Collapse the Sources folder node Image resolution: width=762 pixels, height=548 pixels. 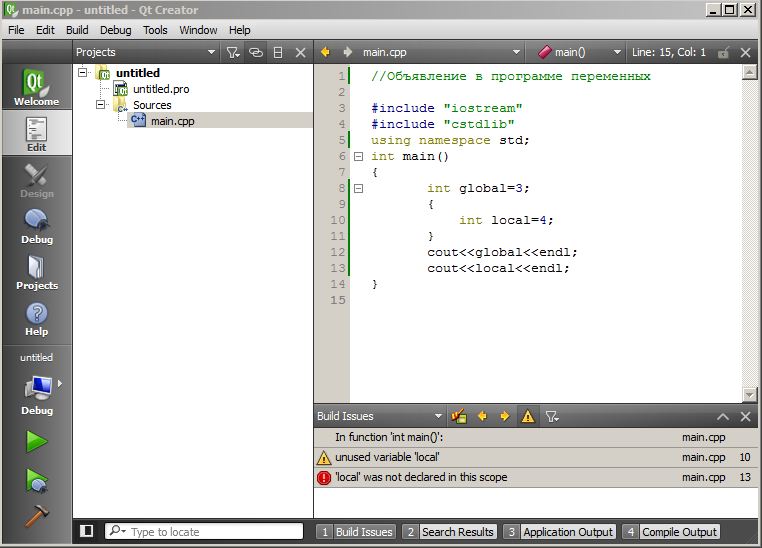point(101,104)
